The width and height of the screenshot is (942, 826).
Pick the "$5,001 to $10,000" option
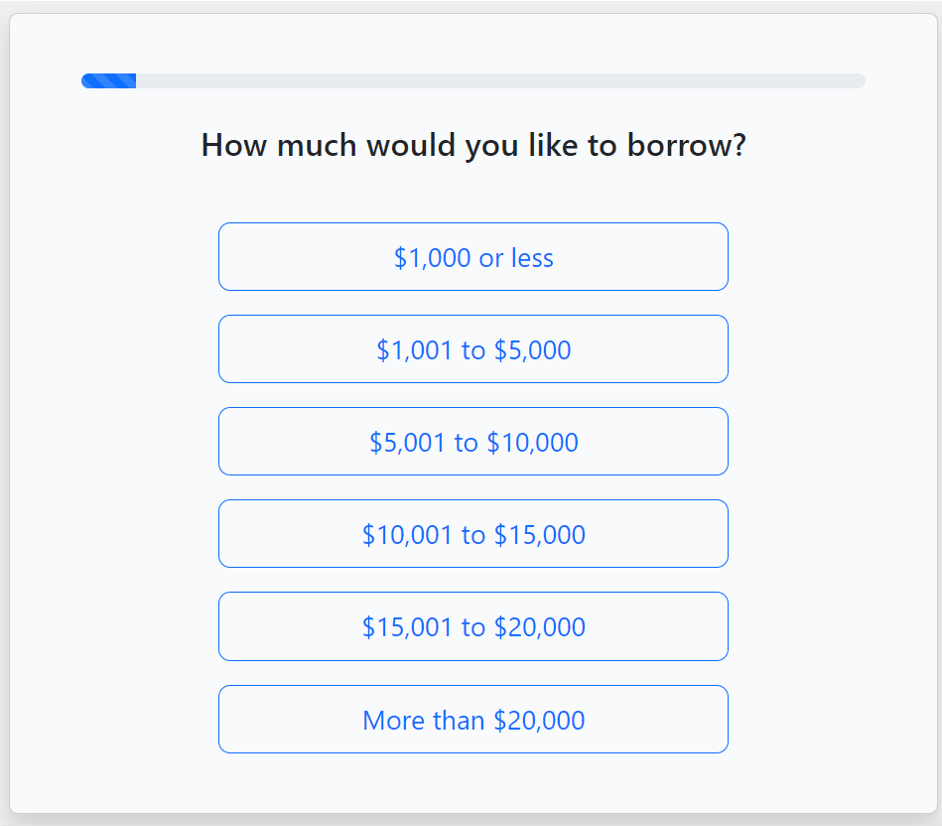pyautogui.click(x=473, y=441)
